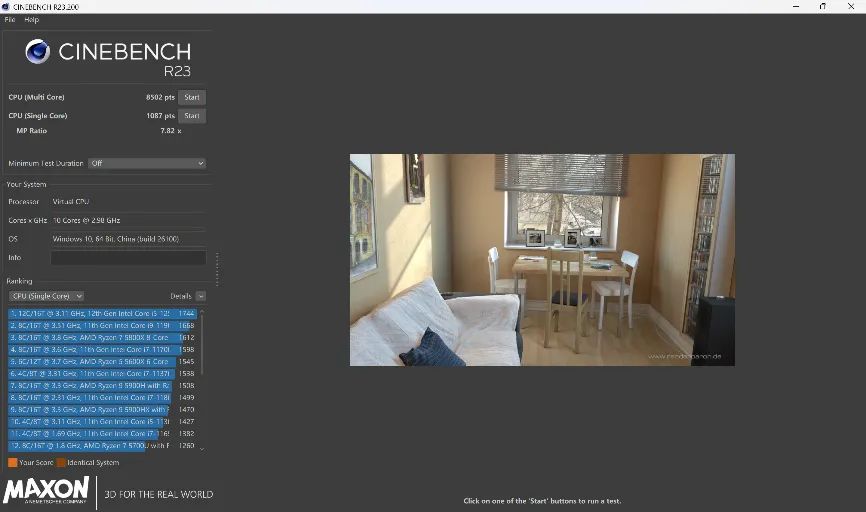This screenshot has width=866, height=512.
Task: Click the Details label in Ranking
Action: click(x=181, y=297)
